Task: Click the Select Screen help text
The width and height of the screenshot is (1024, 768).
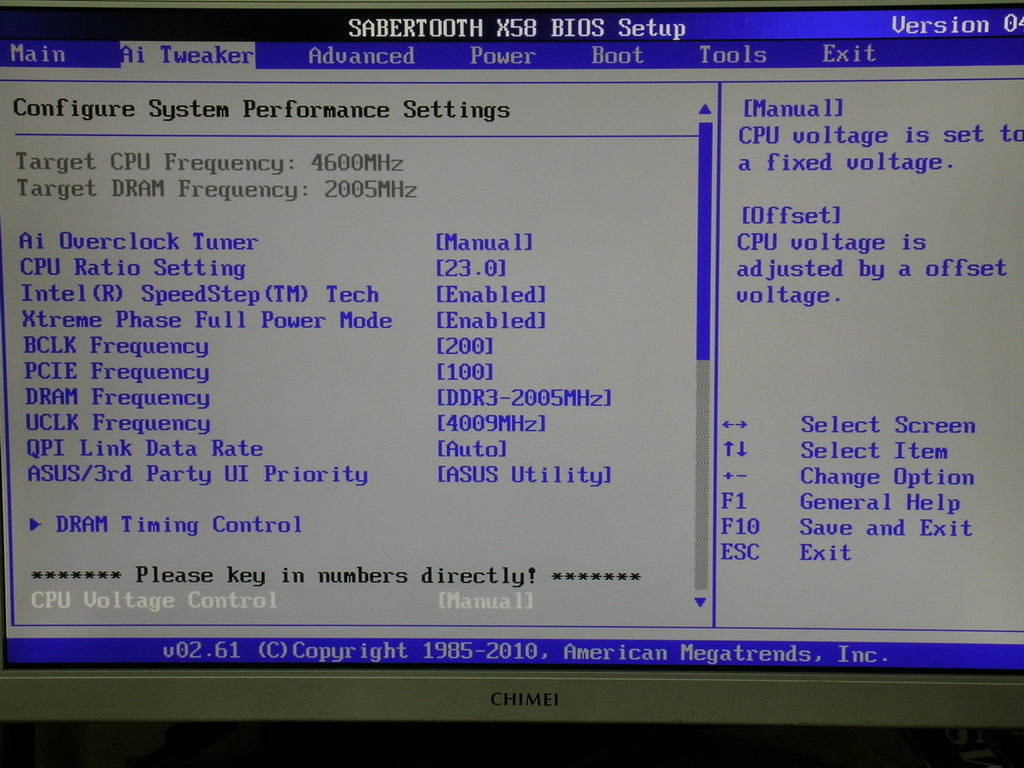Action: 888,425
